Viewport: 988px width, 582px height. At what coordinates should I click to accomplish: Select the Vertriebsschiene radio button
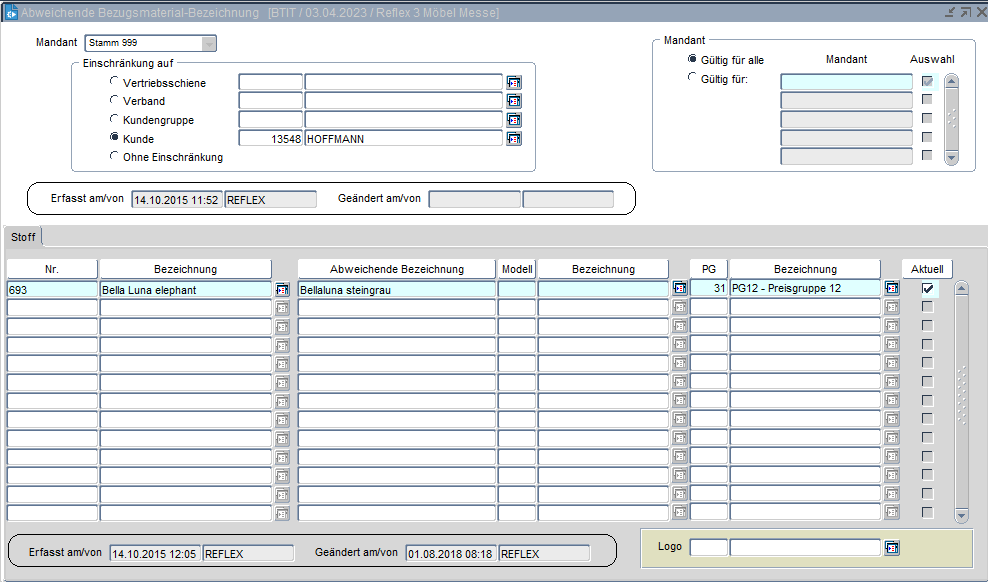pos(115,82)
